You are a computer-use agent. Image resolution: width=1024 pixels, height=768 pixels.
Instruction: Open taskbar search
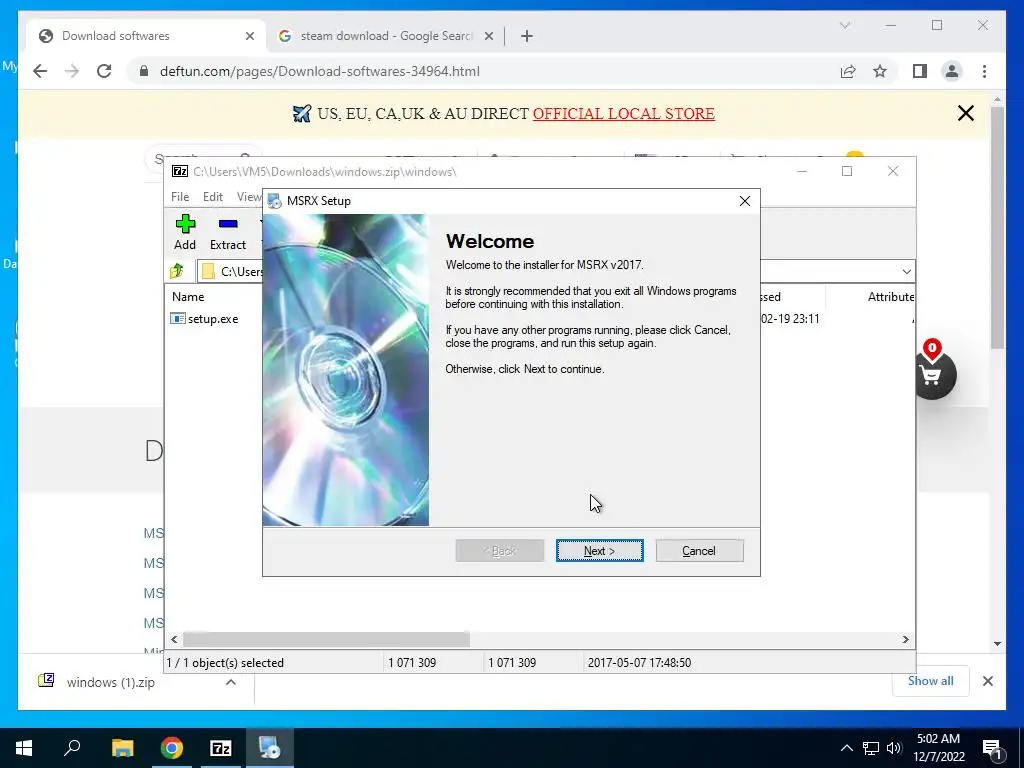(72, 748)
